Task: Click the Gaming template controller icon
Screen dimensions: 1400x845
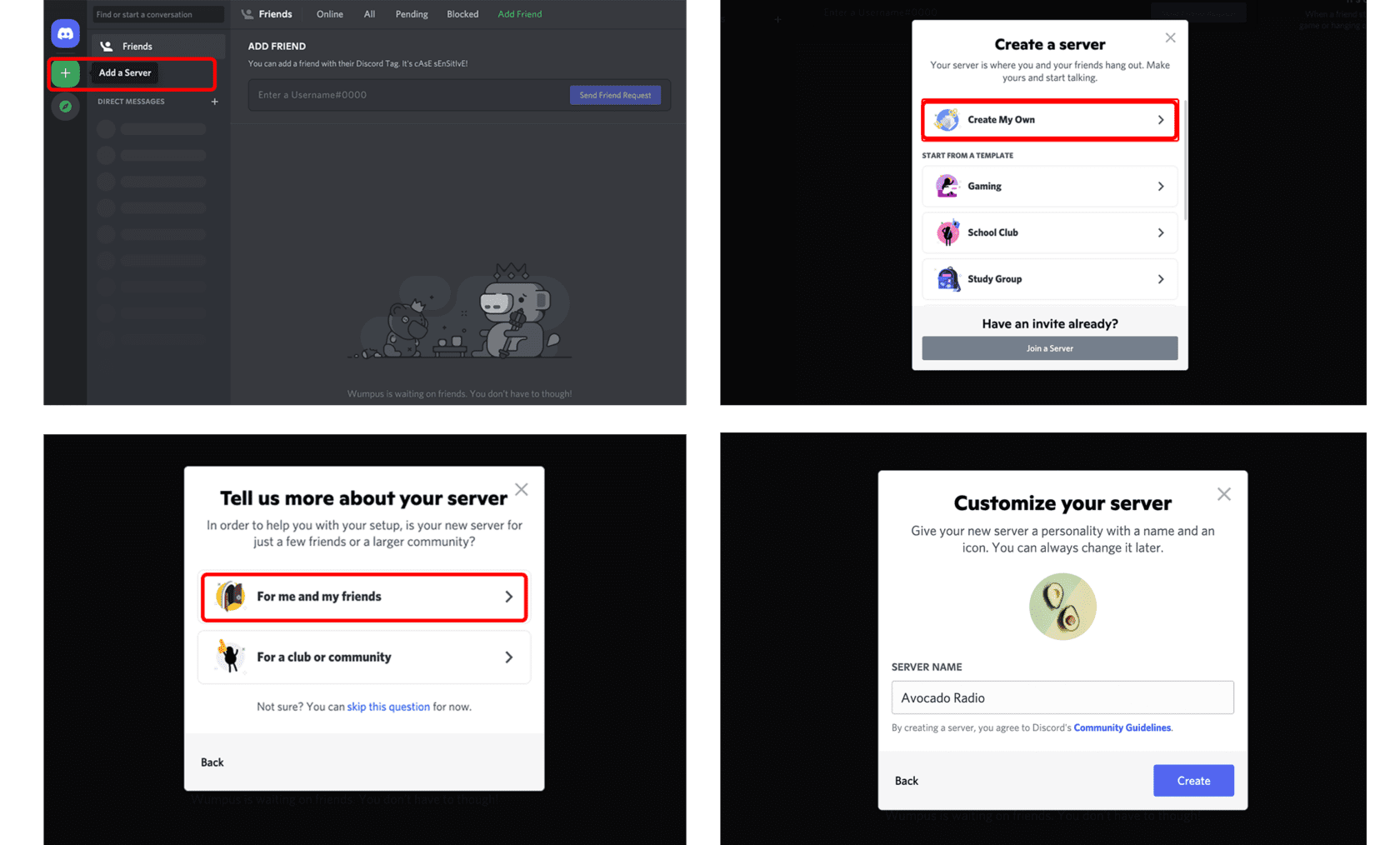Action: coord(947,186)
